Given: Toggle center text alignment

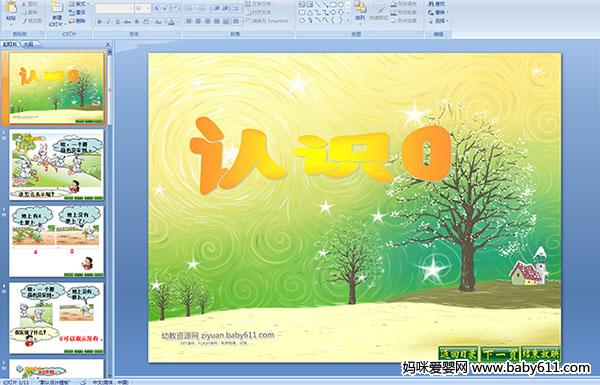Looking at the screenshot, I should (198, 21).
